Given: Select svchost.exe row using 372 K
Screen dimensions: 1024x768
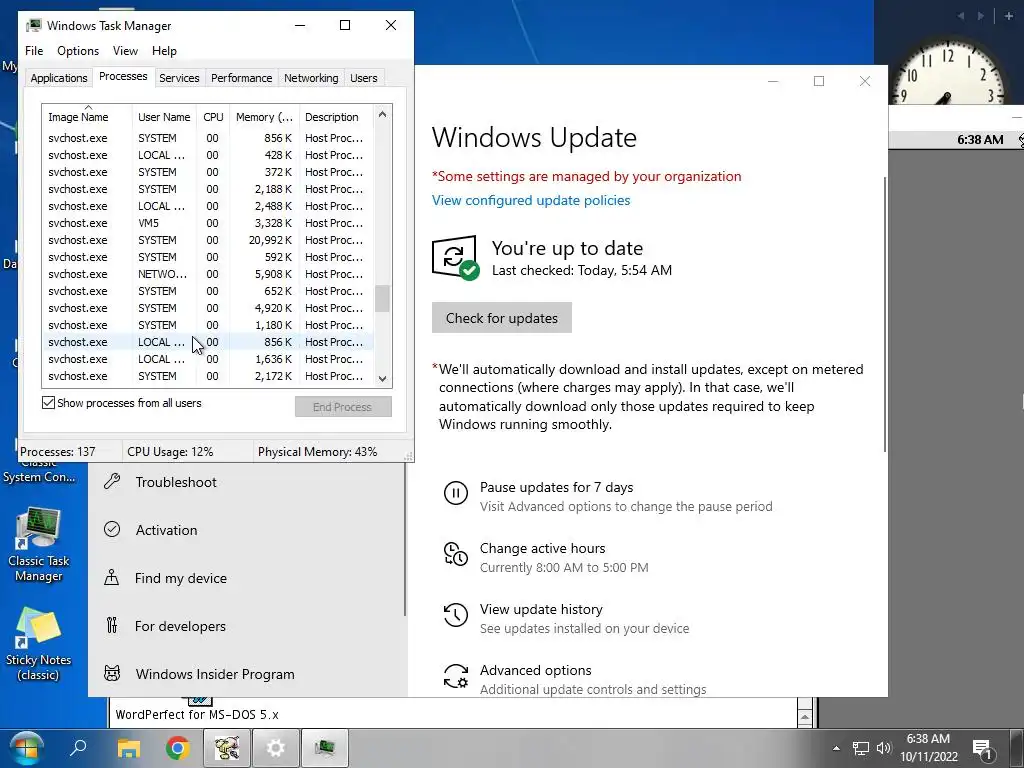Looking at the screenshot, I should (208, 172).
